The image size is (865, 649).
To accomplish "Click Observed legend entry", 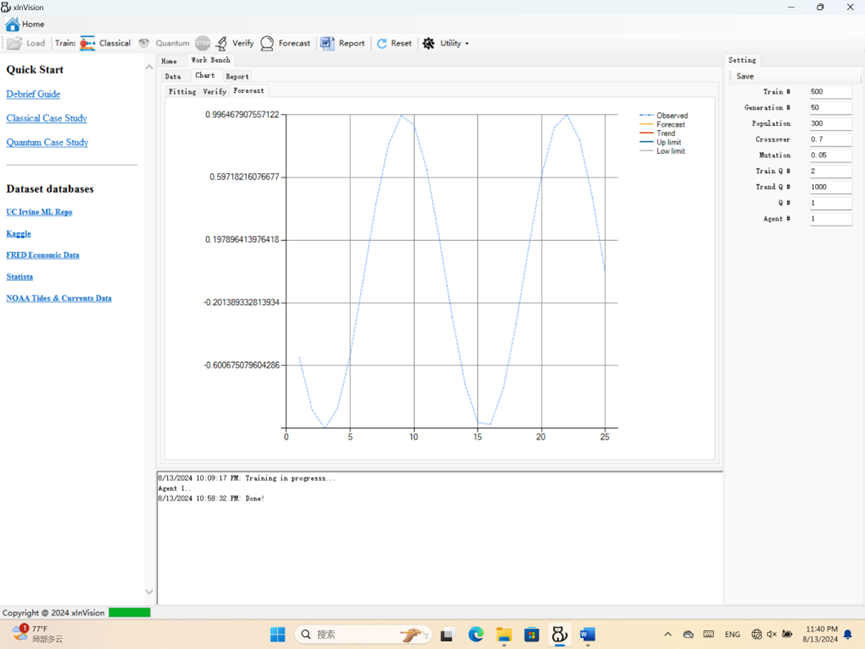I will 664,115.
